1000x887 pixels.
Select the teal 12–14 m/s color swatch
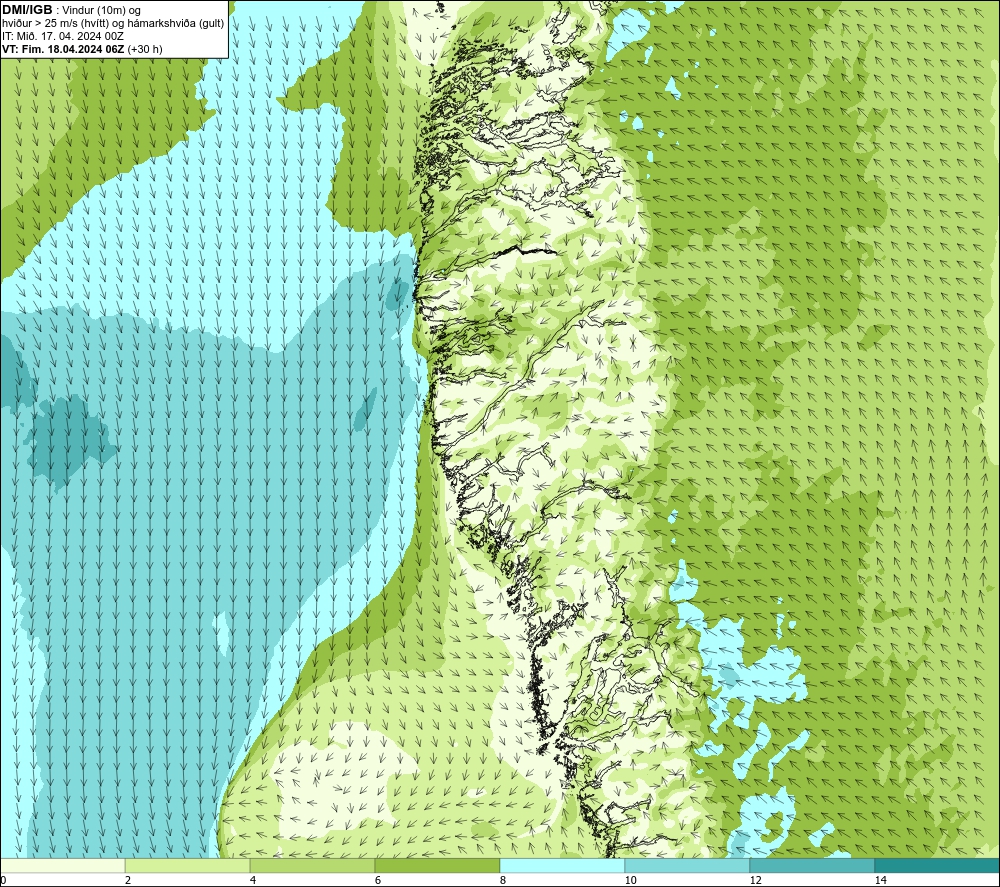tap(812, 865)
